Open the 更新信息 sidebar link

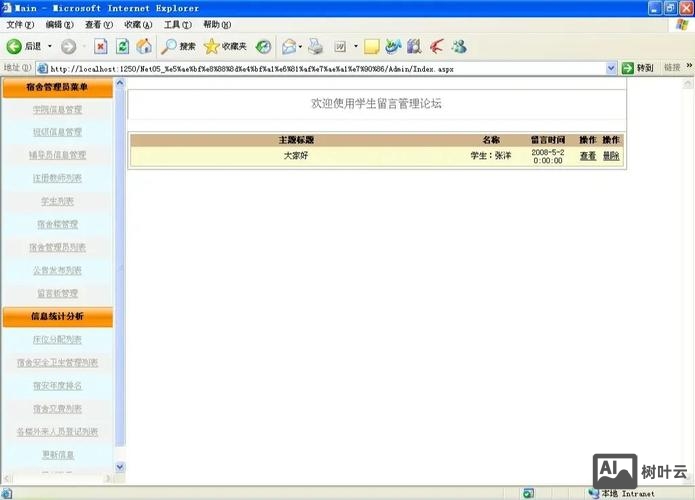[x=58, y=455]
